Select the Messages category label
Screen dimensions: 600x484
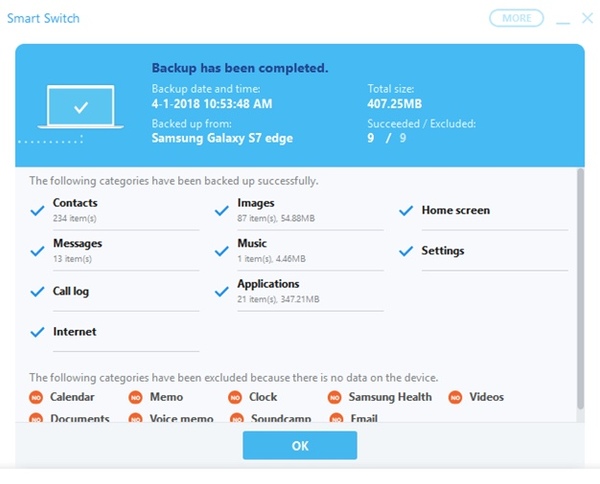click(77, 243)
